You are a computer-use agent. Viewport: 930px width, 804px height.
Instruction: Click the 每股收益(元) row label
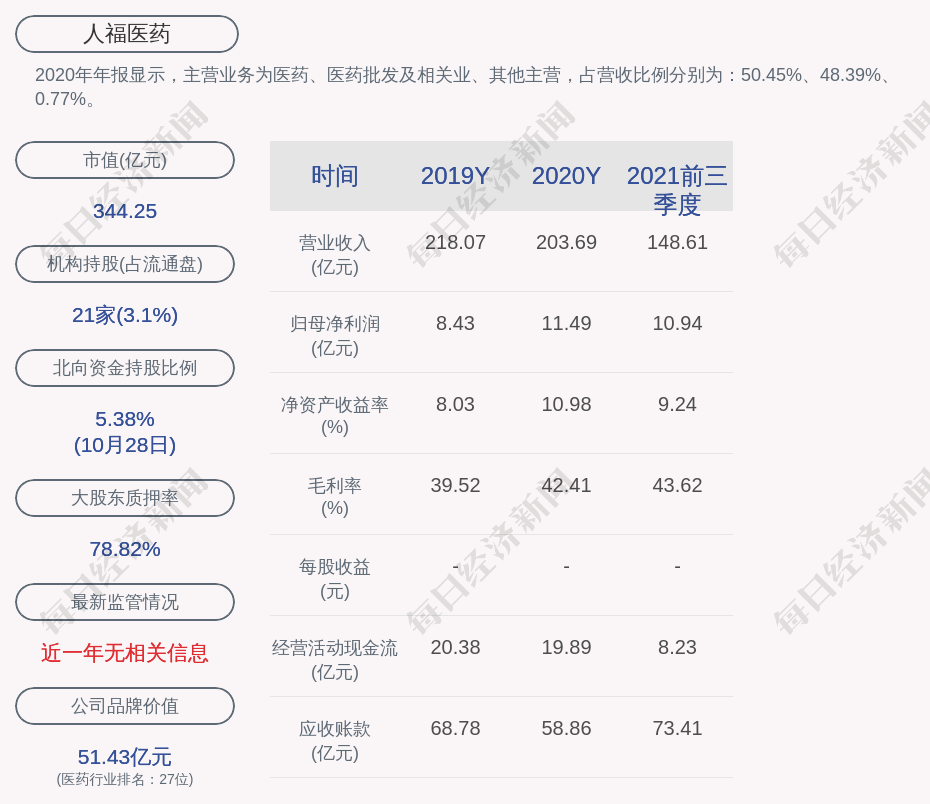pyautogui.click(x=335, y=579)
